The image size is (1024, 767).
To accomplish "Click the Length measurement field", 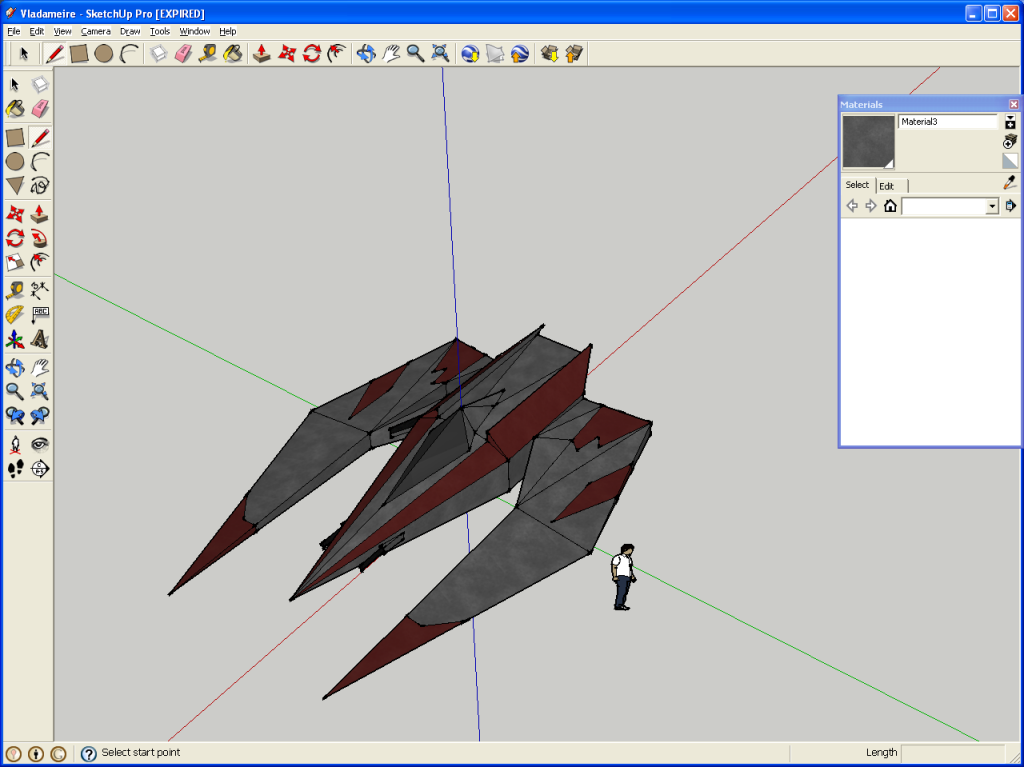I will coord(953,753).
